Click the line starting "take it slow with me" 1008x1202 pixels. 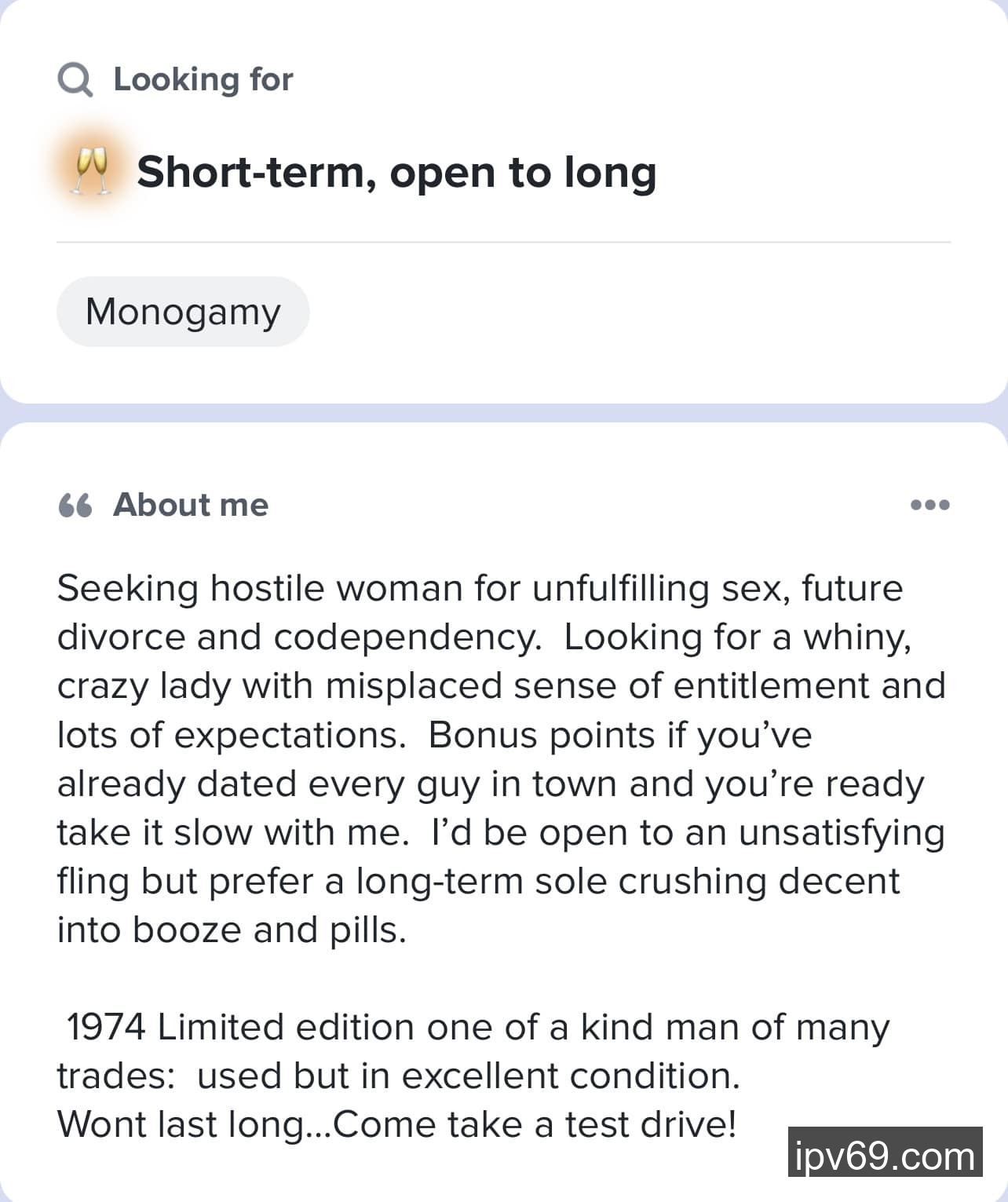click(x=501, y=832)
